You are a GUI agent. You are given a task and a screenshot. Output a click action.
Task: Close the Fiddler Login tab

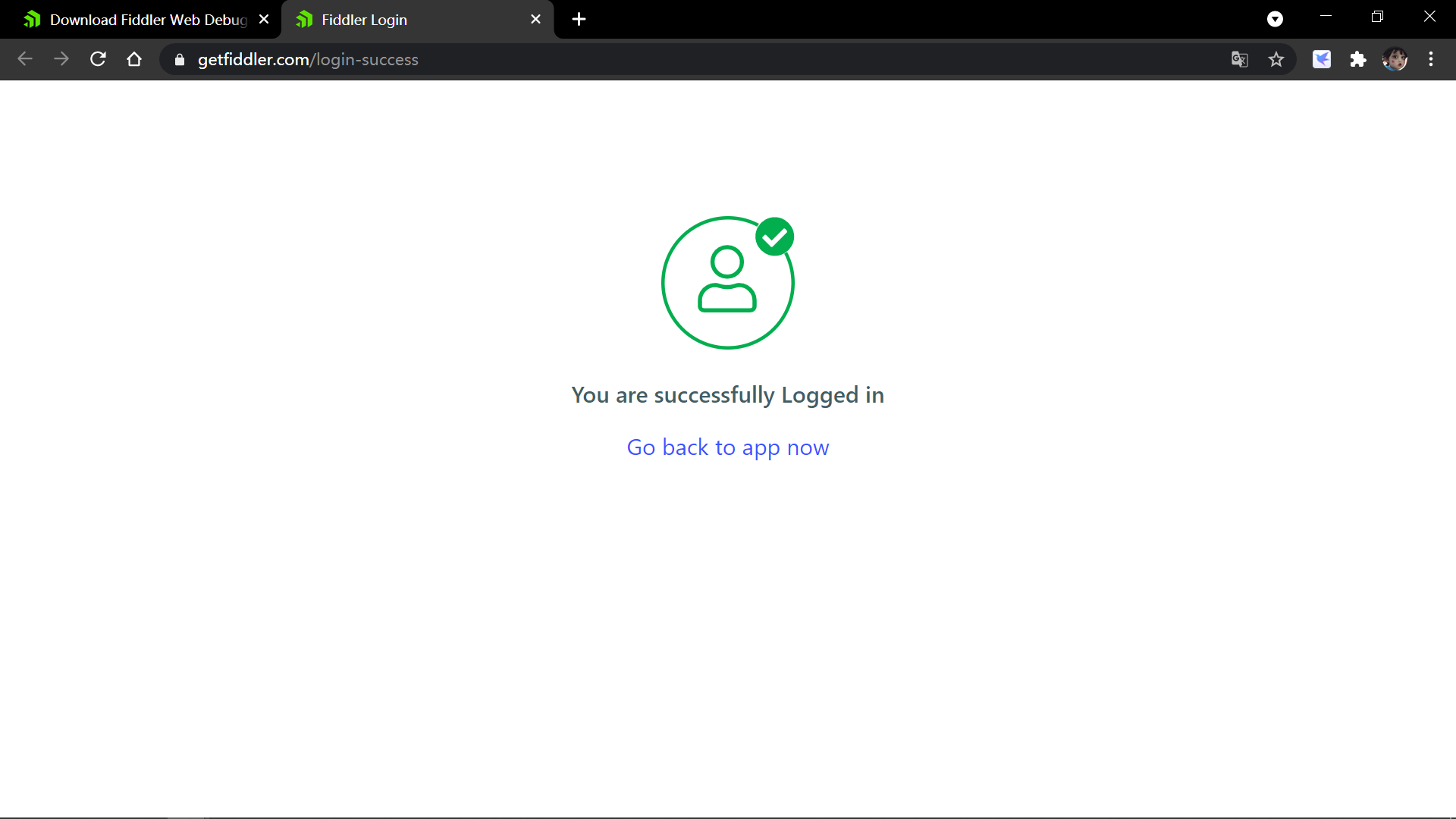(x=535, y=20)
